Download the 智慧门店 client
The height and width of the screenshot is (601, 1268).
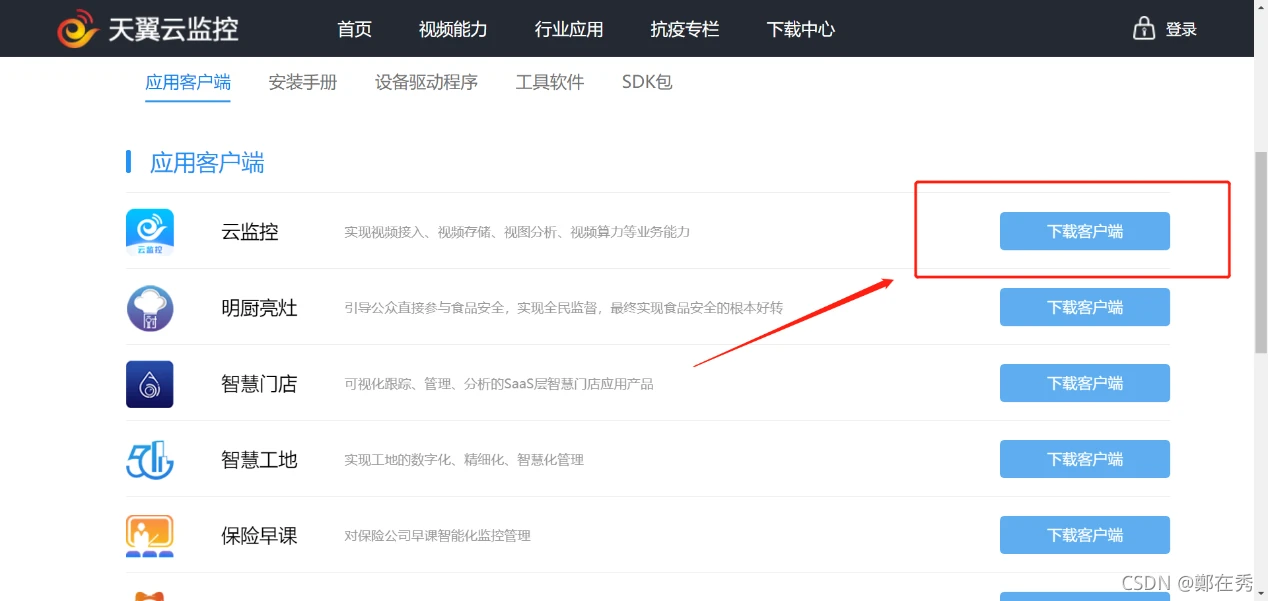coord(1085,383)
